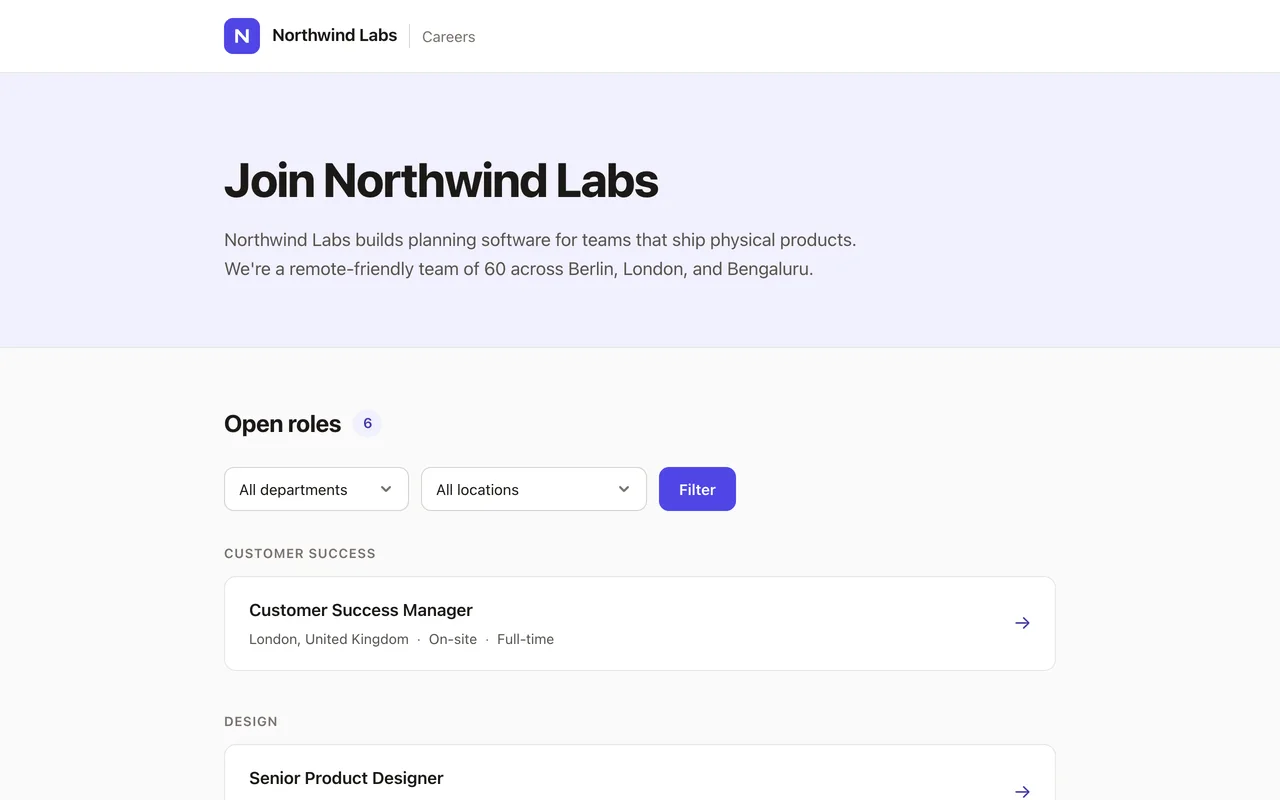Click the DESIGN section label
Screen dimensions: 1280x800
(x=251, y=721)
